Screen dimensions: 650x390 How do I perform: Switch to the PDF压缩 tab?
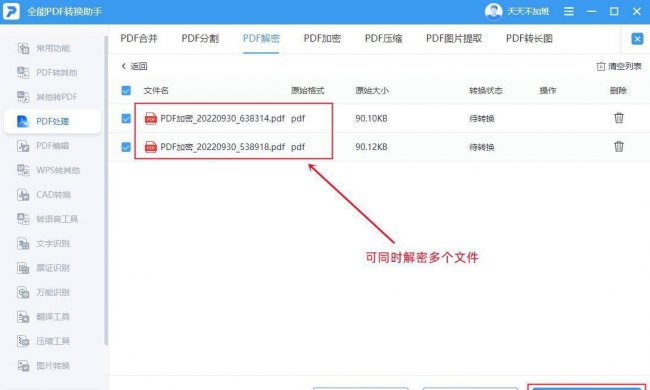[383, 39]
